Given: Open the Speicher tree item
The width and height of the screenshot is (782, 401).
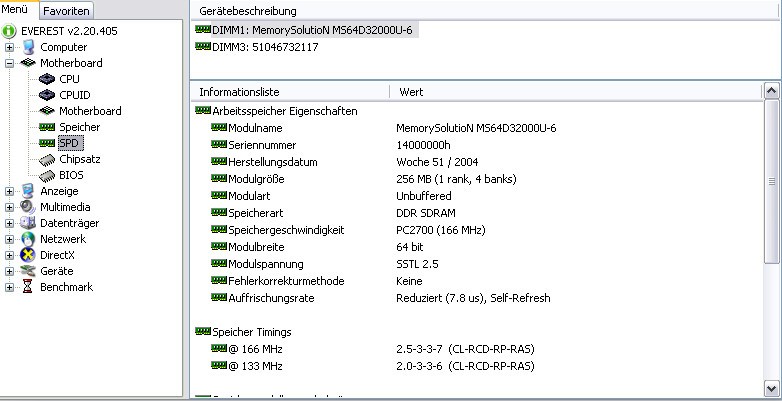Looking at the screenshot, I should point(79,127).
